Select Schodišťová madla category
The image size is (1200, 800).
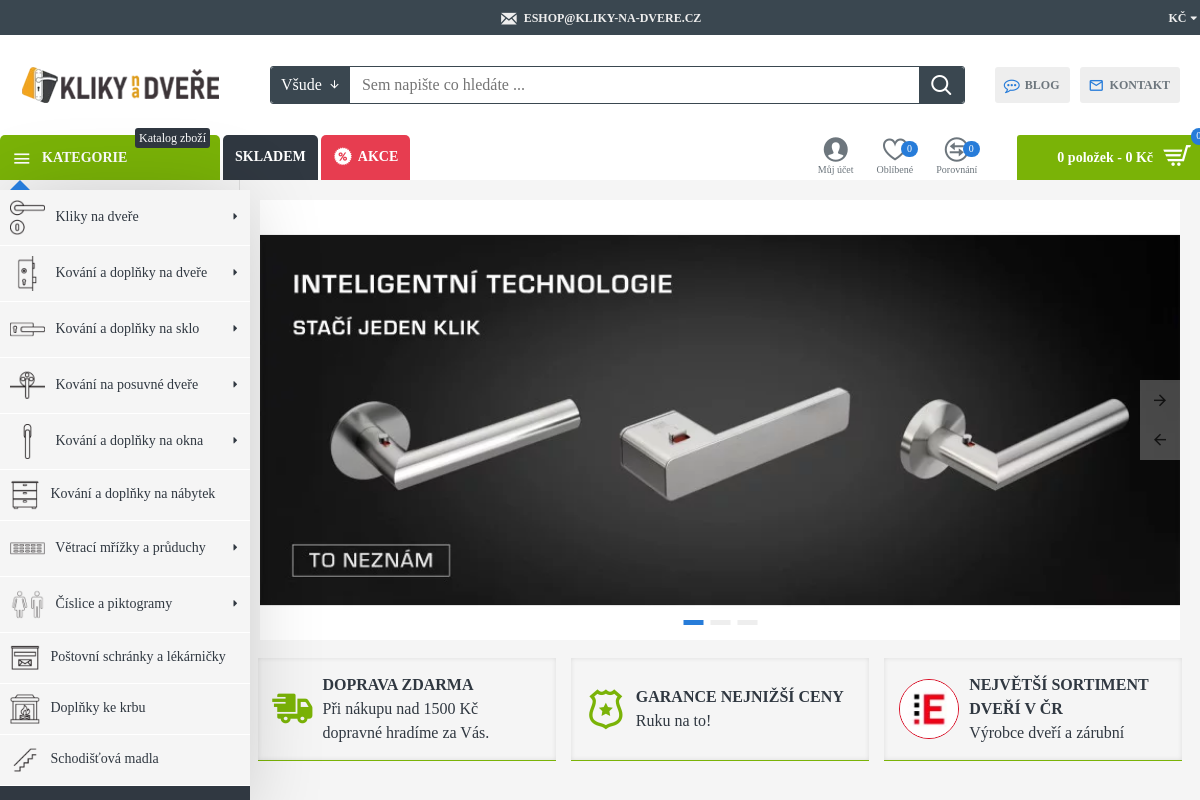[125, 759]
